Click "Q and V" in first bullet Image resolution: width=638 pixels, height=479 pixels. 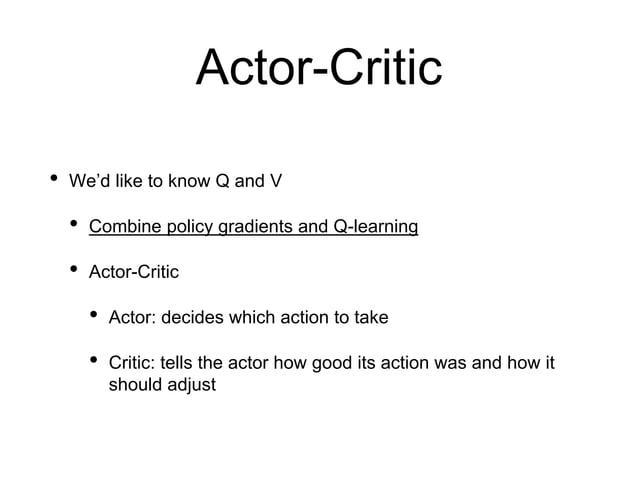[249, 181]
